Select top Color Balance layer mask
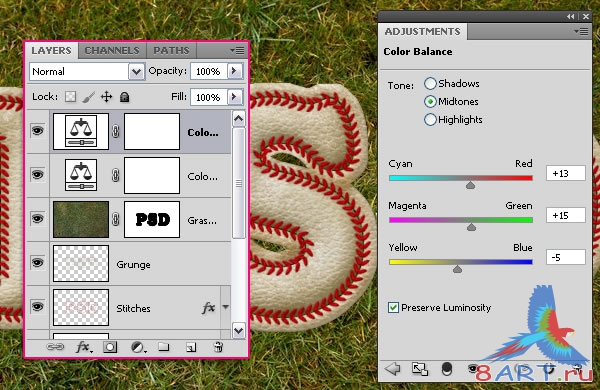This screenshot has width=600, height=390. 152,131
